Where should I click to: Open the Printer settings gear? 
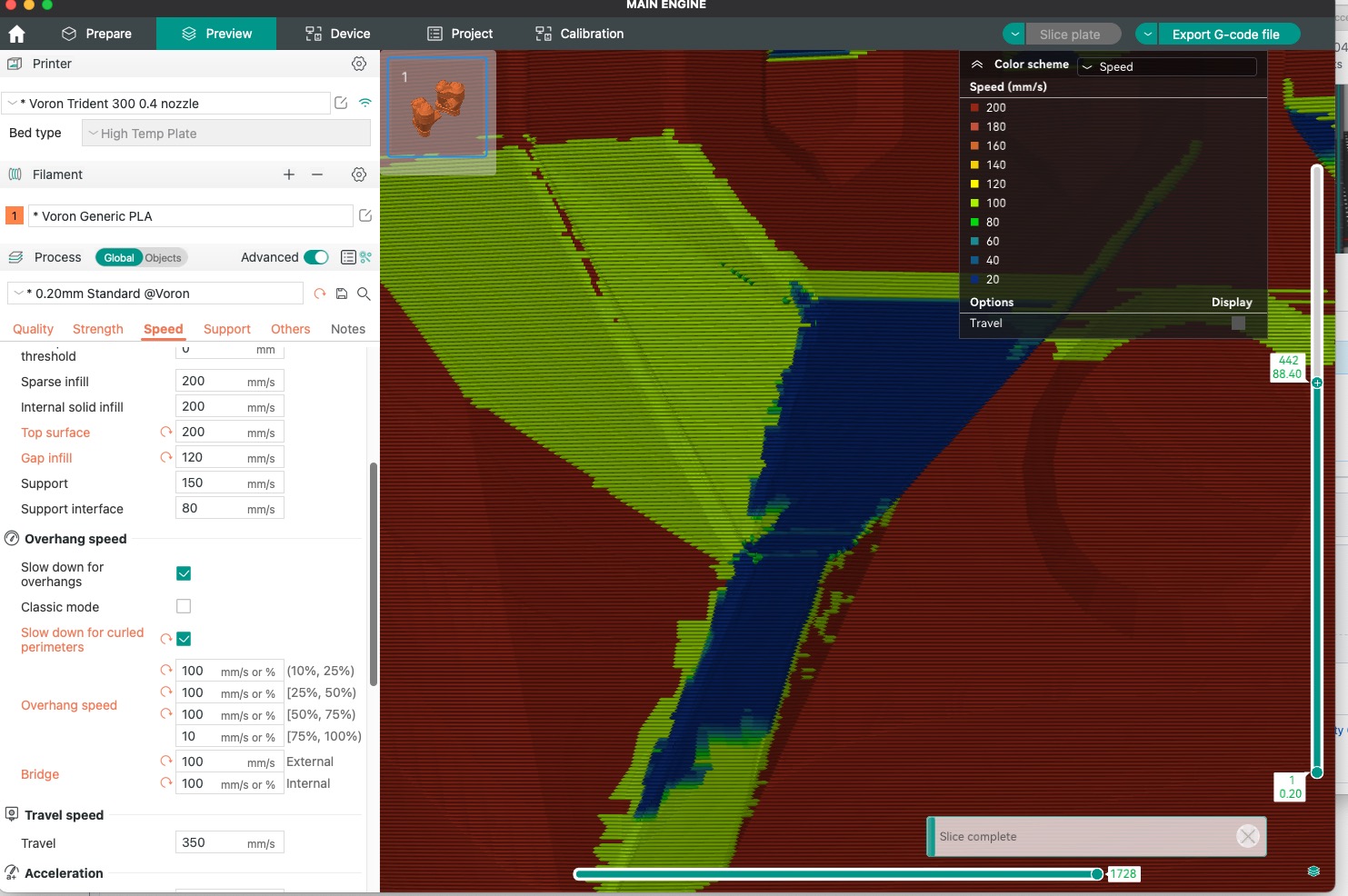click(359, 64)
